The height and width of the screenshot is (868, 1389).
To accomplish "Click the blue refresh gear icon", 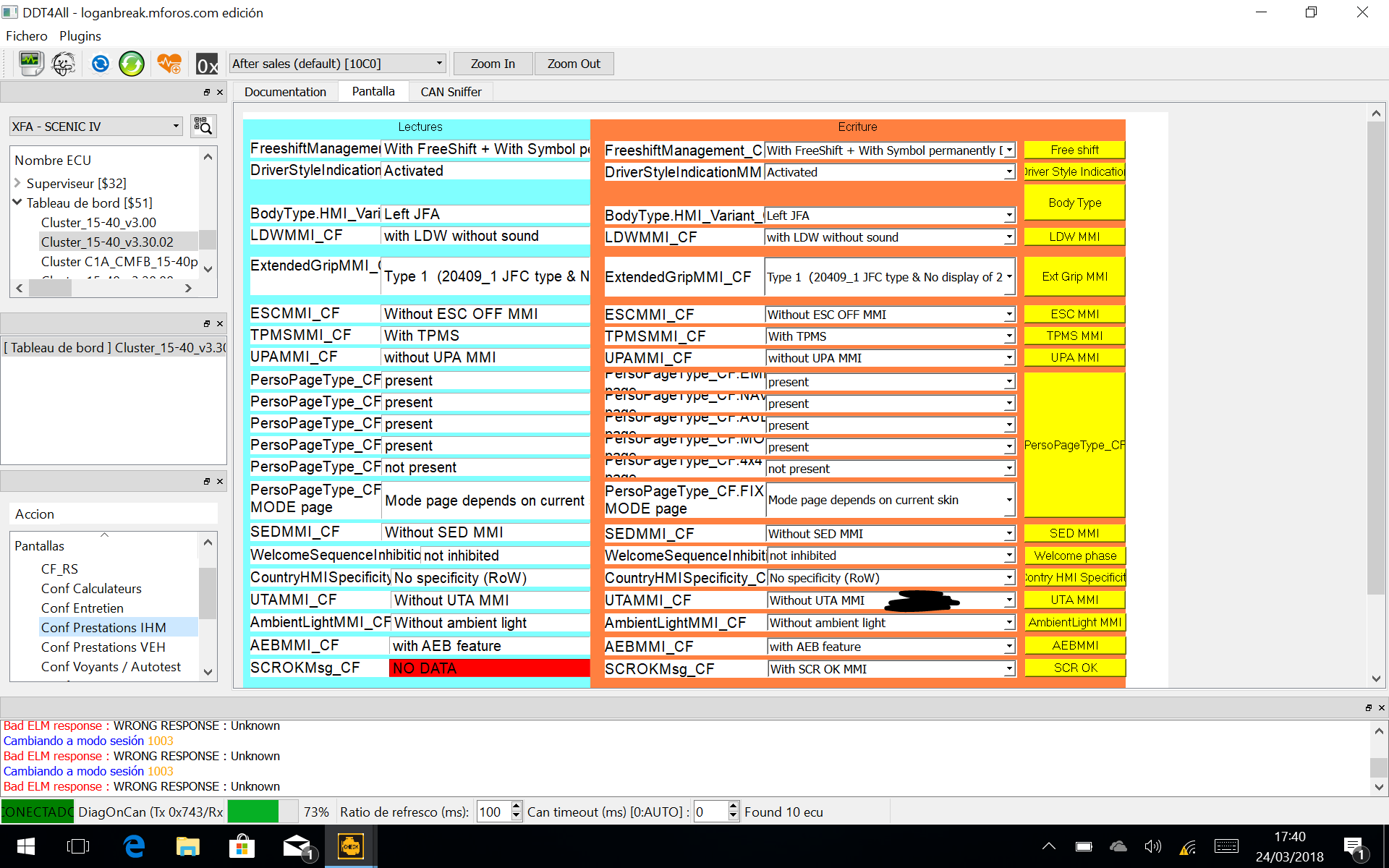I will click(x=100, y=64).
